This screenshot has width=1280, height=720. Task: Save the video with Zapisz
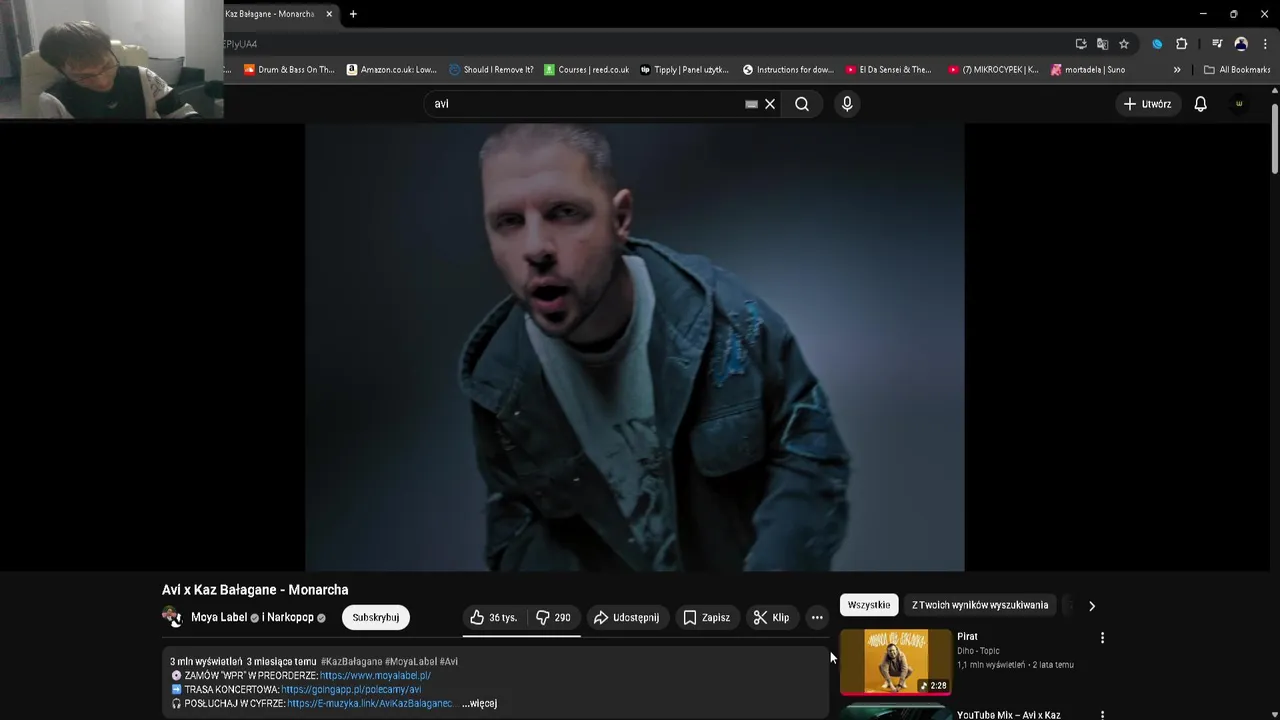click(707, 617)
